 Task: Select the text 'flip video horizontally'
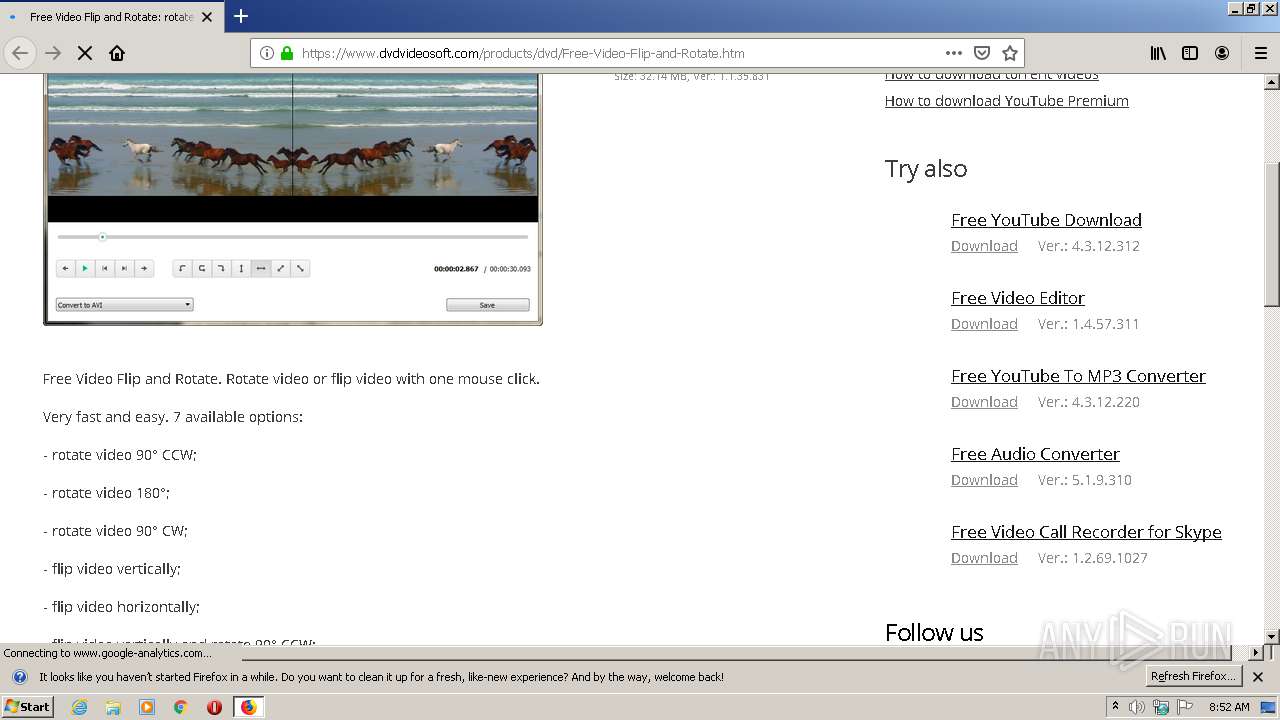[125, 607]
